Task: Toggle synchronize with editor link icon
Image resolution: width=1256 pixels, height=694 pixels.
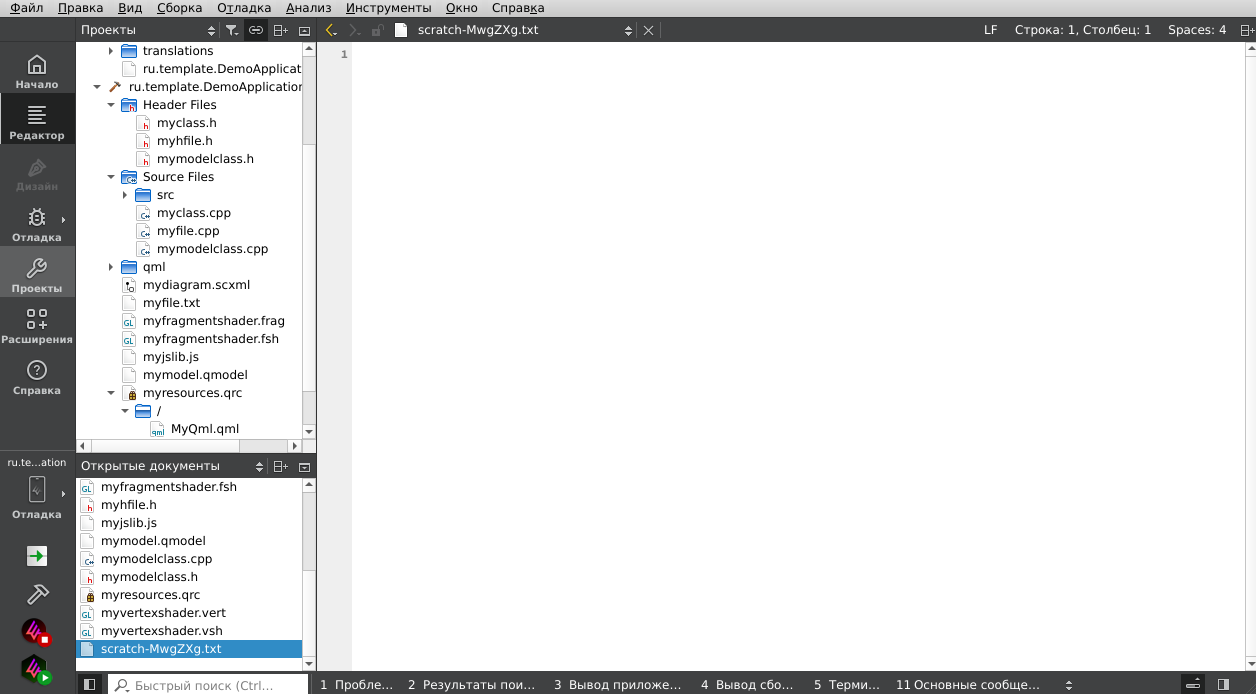Action: point(256,30)
